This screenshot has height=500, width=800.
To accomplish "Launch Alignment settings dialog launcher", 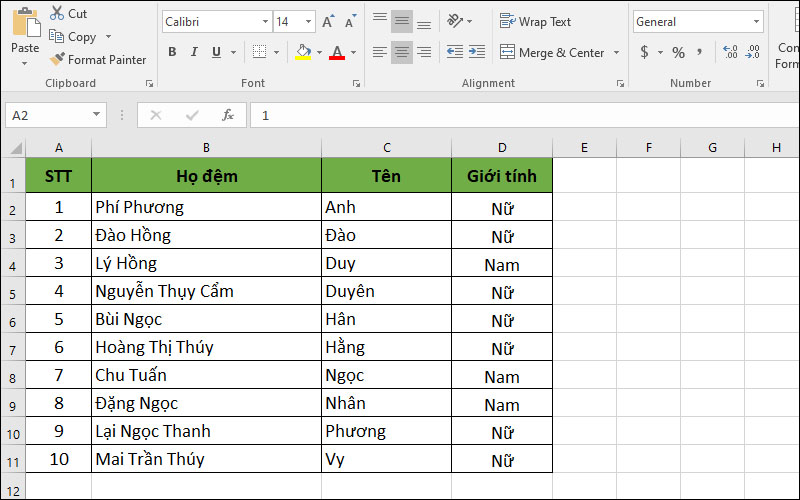I will click(x=620, y=84).
